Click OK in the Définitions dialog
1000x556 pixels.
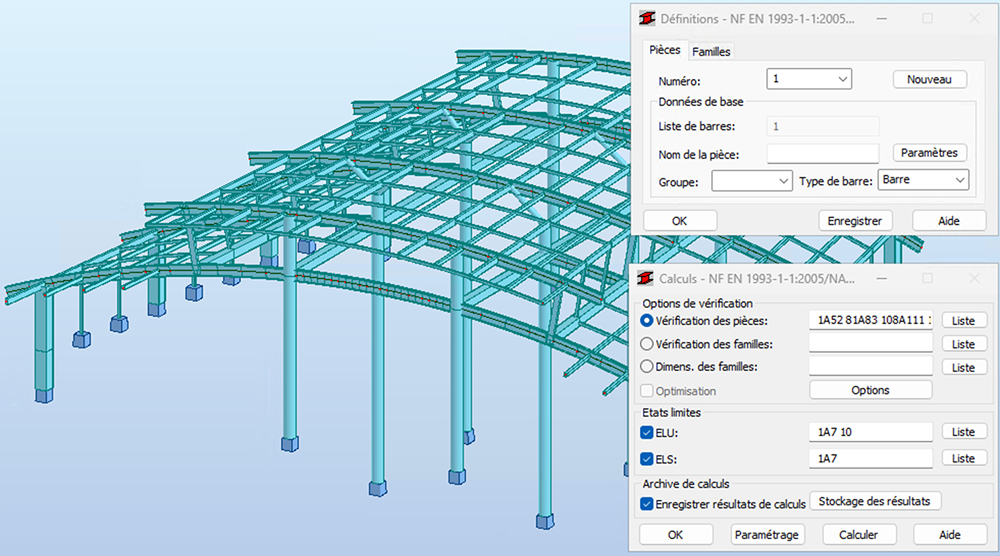tap(680, 221)
